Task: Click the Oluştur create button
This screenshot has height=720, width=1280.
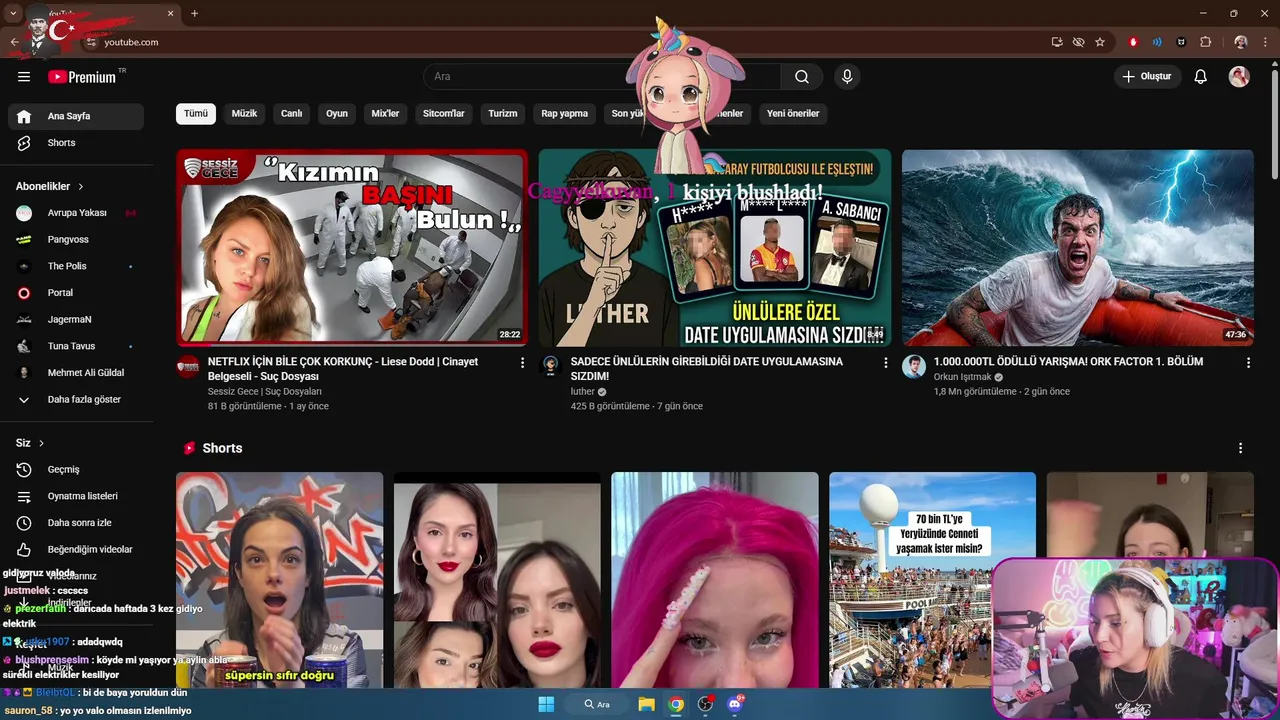Action: 1147,77
